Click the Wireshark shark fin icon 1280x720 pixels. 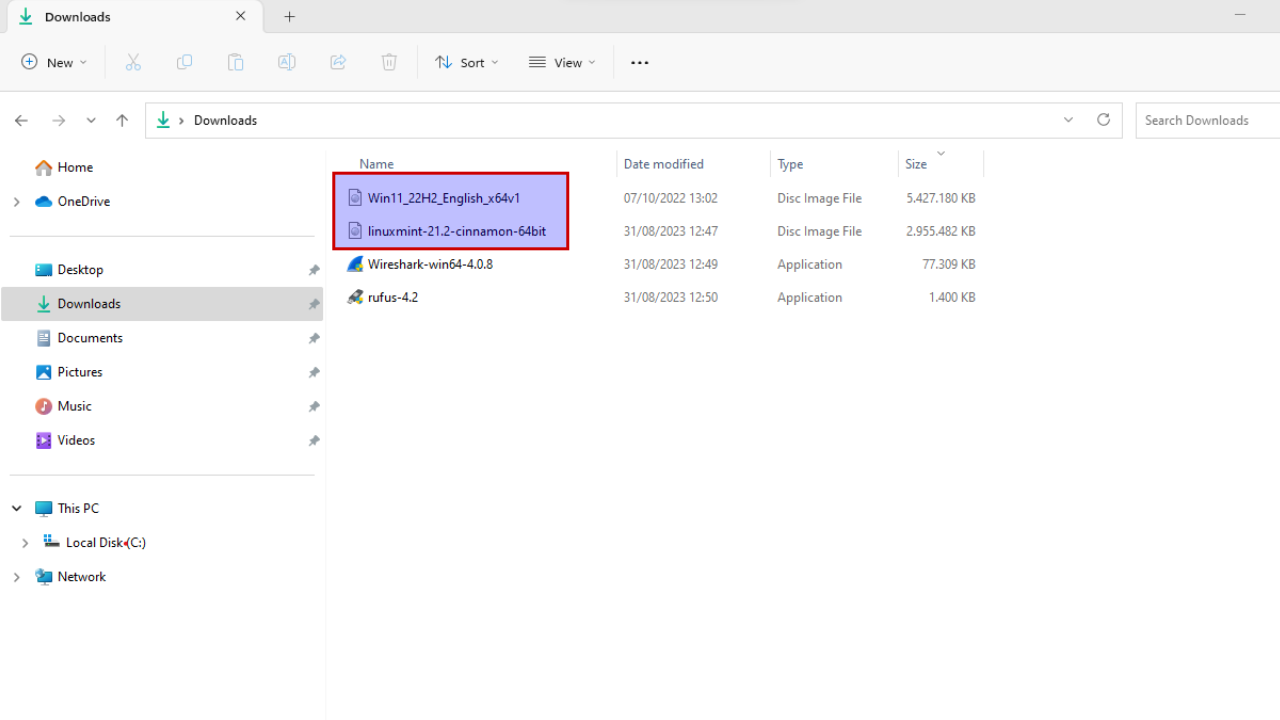[354, 264]
